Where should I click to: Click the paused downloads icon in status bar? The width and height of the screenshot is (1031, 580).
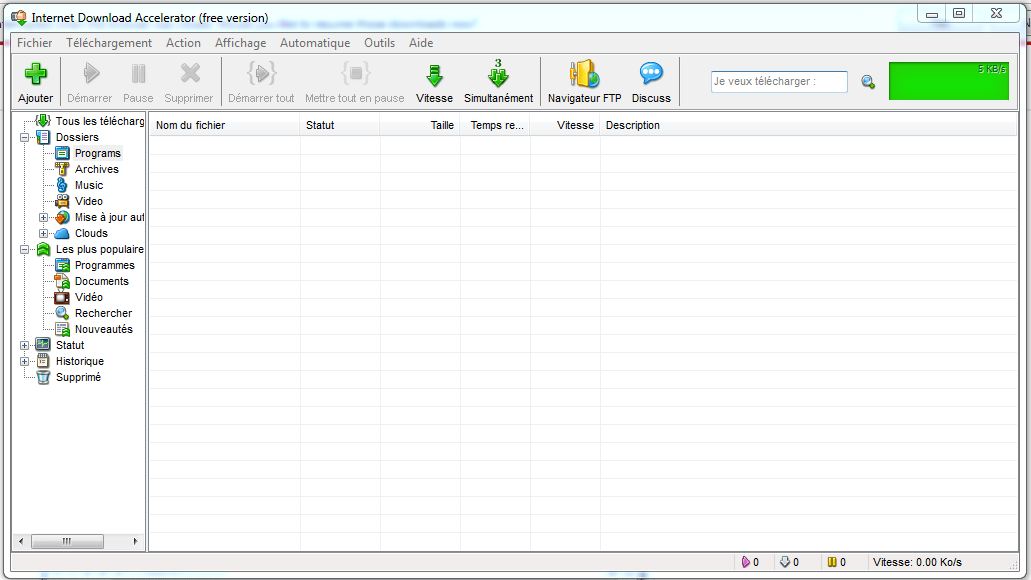tap(832, 562)
